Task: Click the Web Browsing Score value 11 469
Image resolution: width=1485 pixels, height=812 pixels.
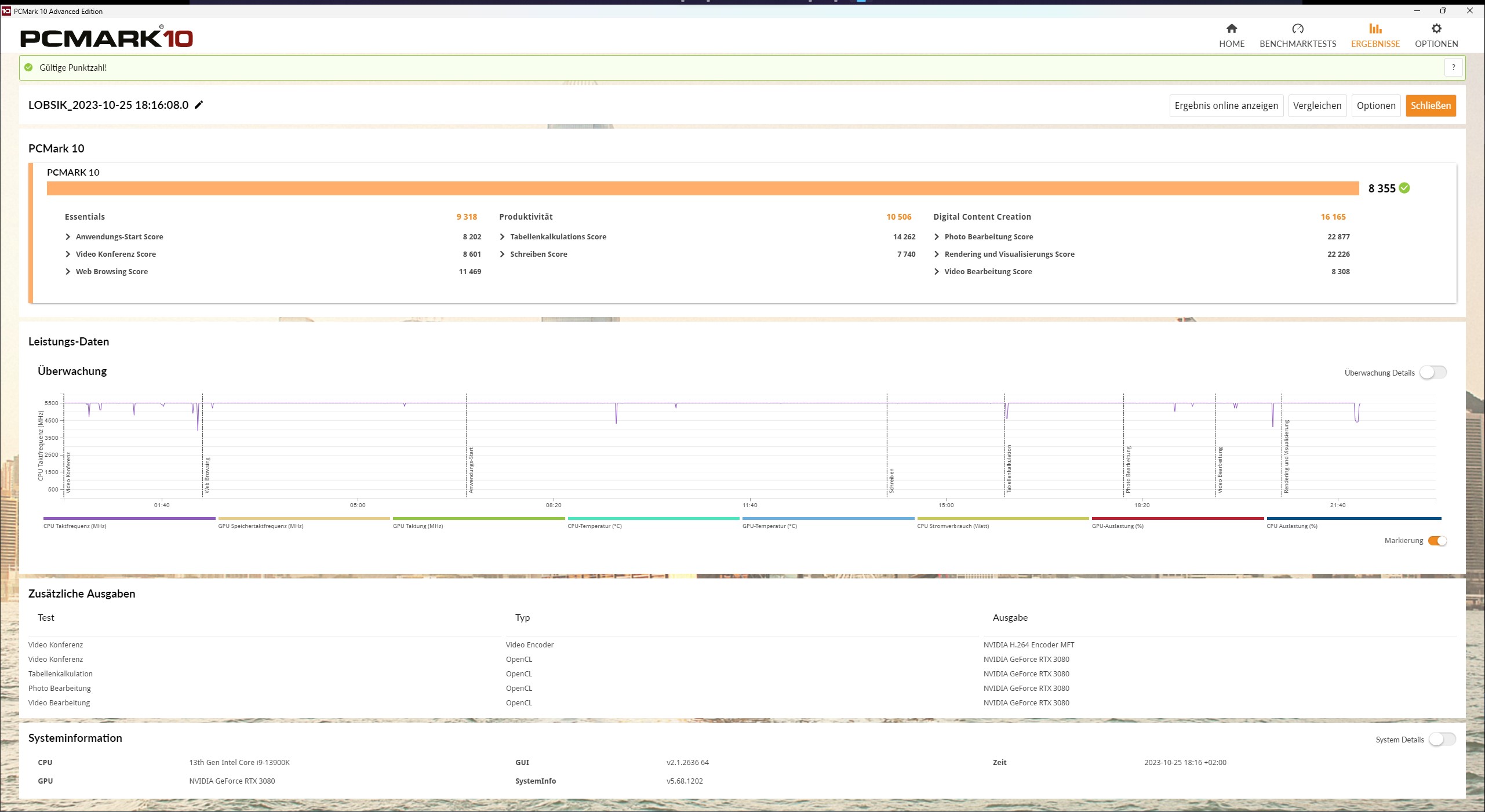Action: click(x=470, y=271)
